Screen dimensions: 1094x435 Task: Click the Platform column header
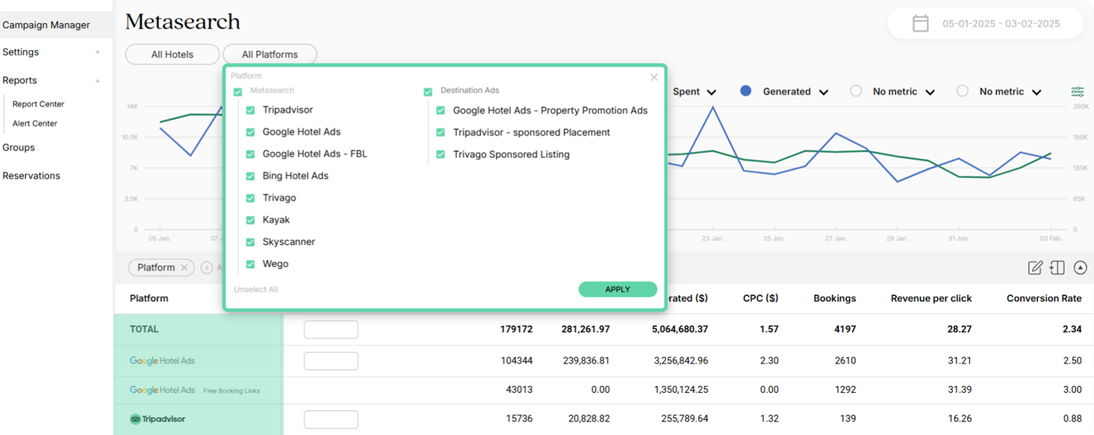[149, 298]
